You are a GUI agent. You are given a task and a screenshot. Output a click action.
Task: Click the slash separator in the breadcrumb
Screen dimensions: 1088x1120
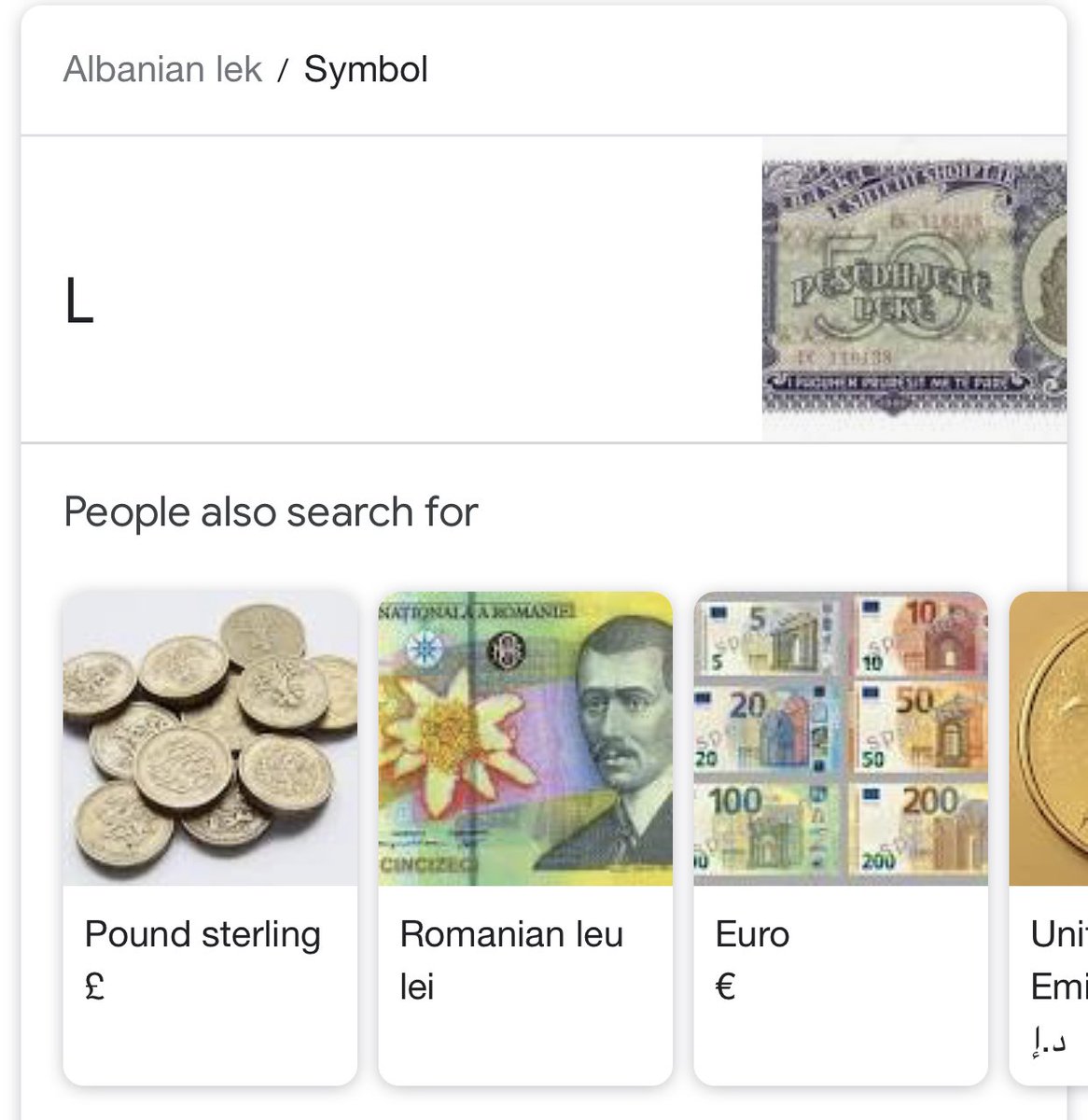click(283, 71)
